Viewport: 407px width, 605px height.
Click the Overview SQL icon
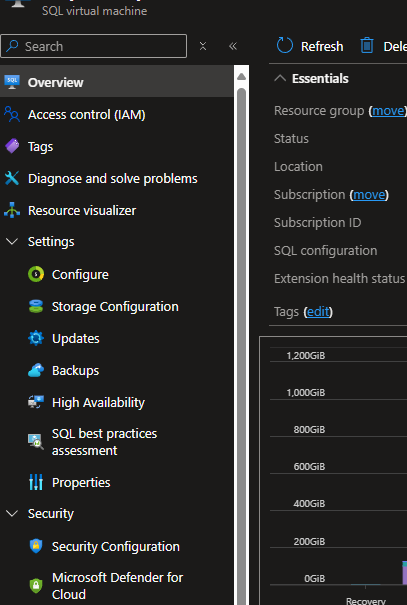coord(12,82)
